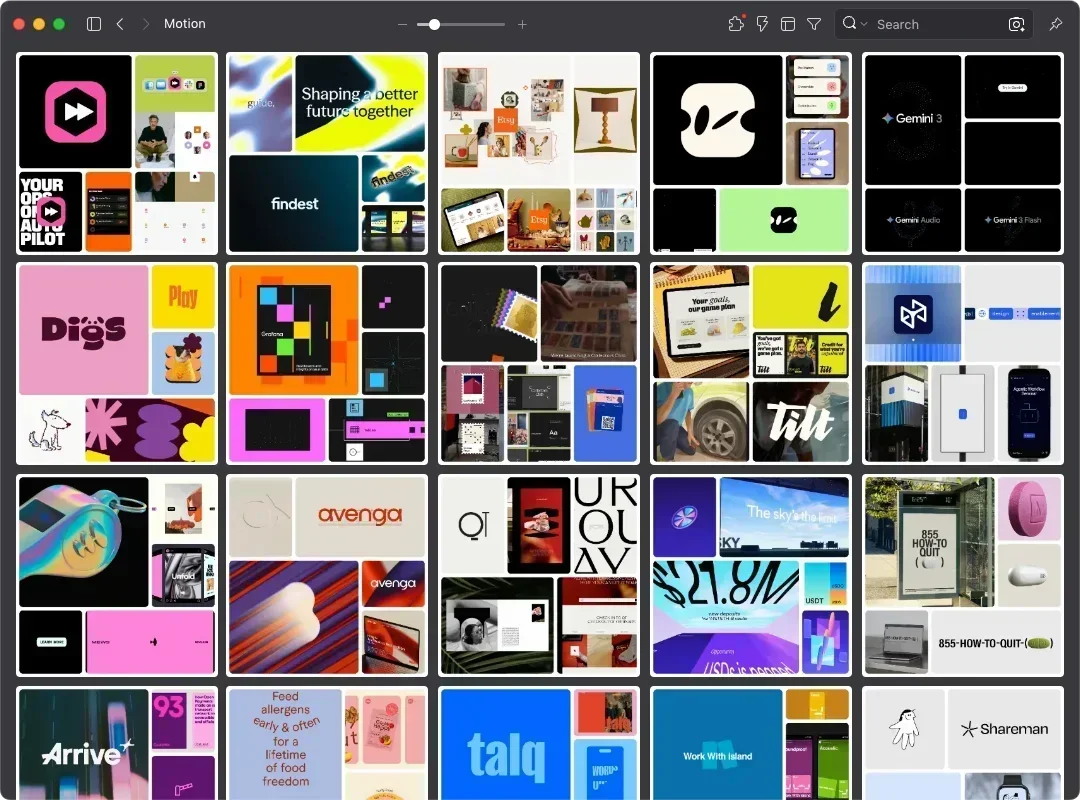This screenshot has height=800, width=1080.
Task: Click the Motion folder title
Action: 185,24
